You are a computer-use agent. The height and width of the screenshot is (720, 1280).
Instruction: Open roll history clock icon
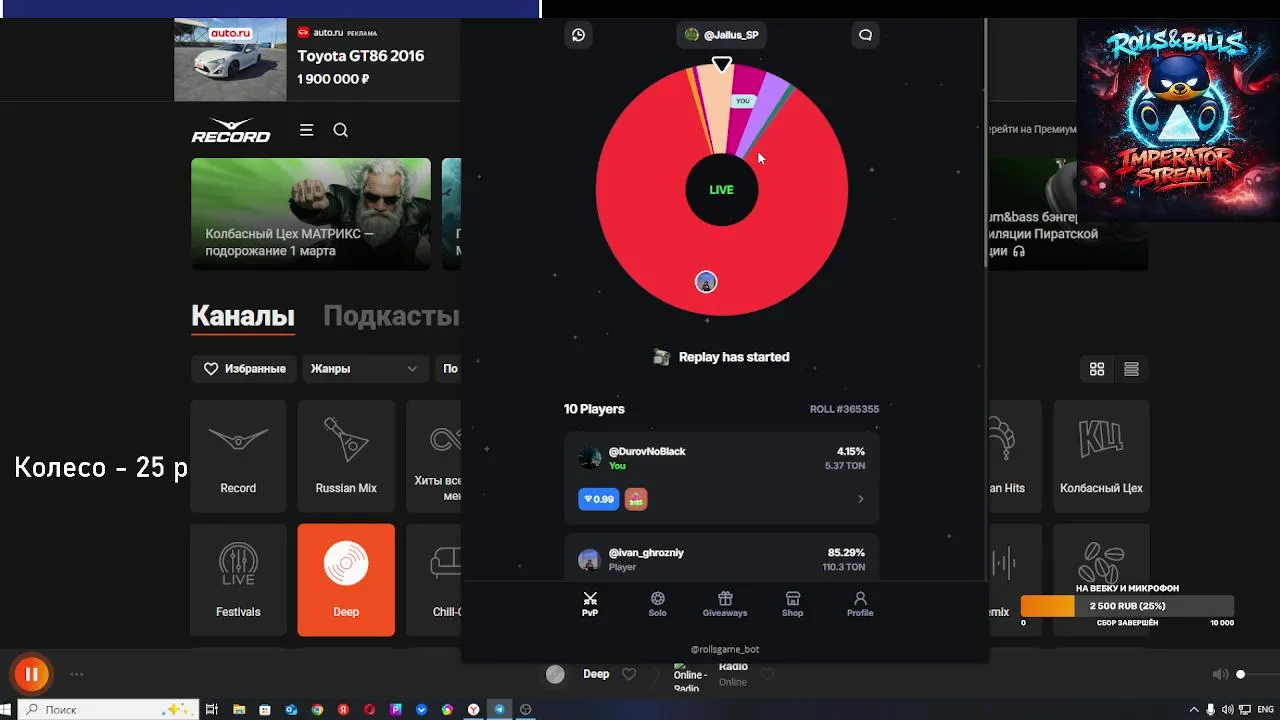click(578, 35)
